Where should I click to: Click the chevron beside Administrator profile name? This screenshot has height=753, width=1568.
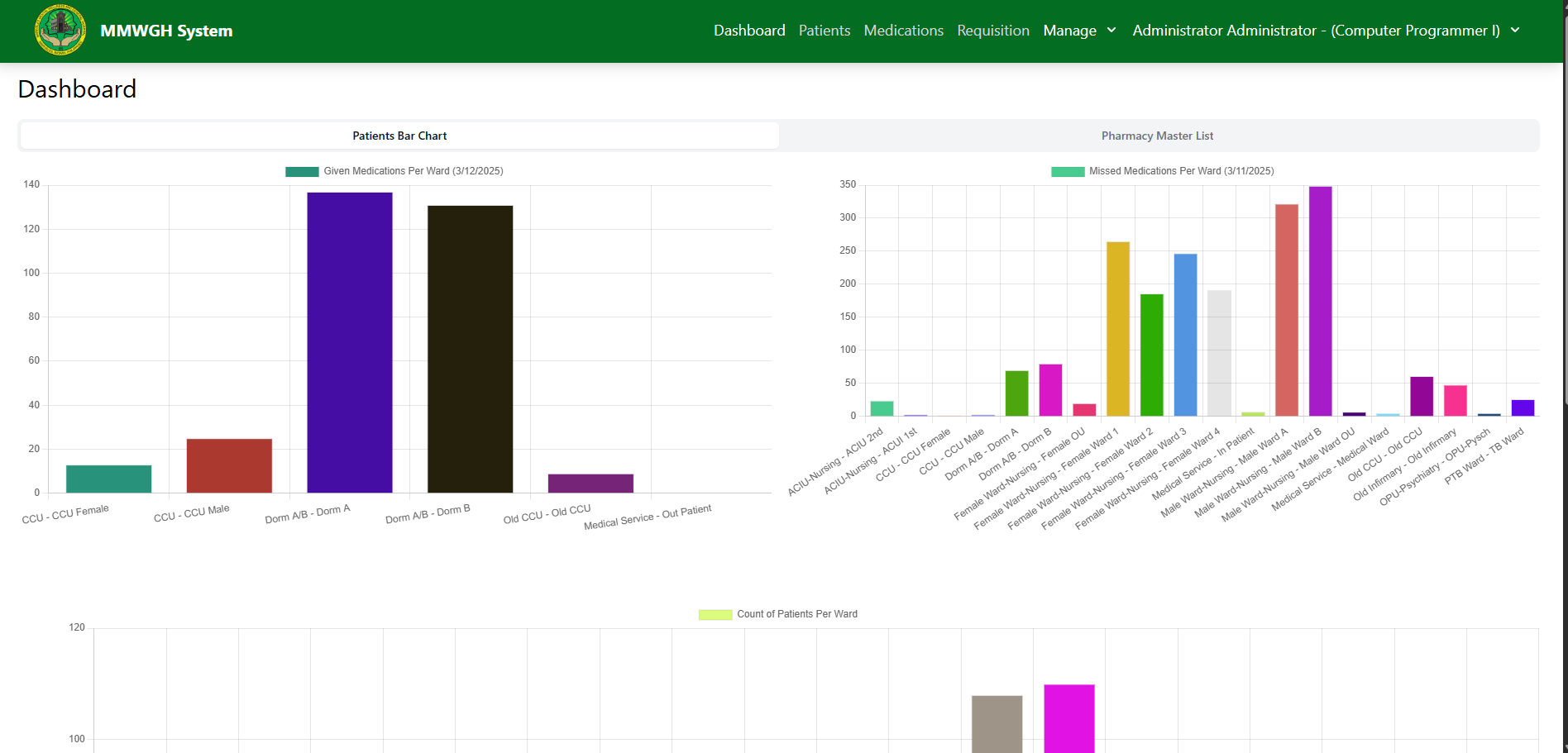coord(1515,31)
